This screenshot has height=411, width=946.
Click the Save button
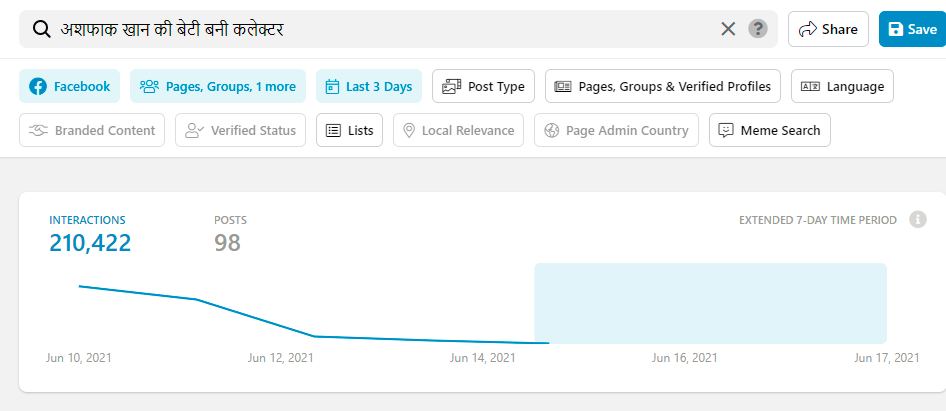pos(911,29)
